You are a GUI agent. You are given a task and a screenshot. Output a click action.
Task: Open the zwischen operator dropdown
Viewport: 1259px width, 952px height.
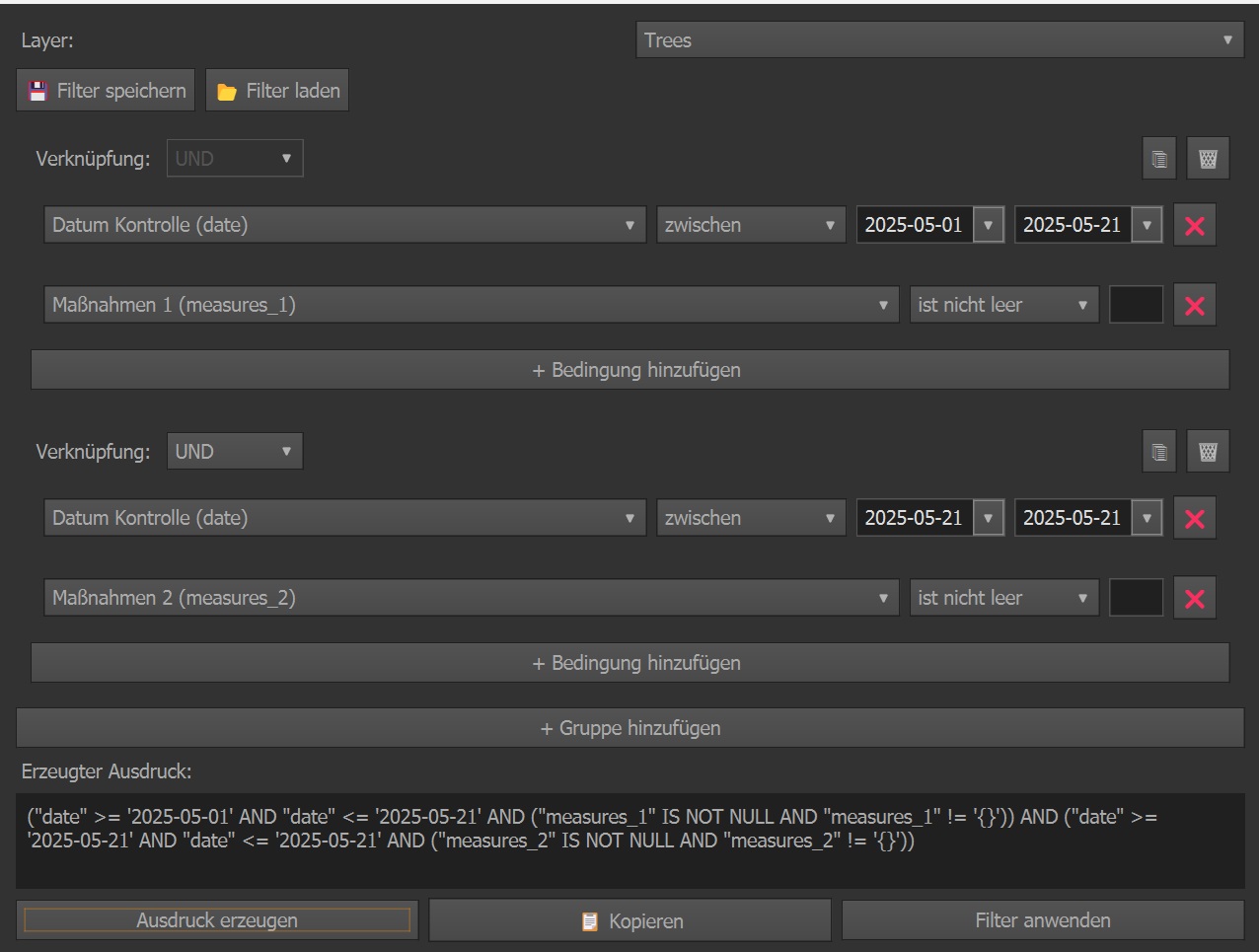coord(750,224)
